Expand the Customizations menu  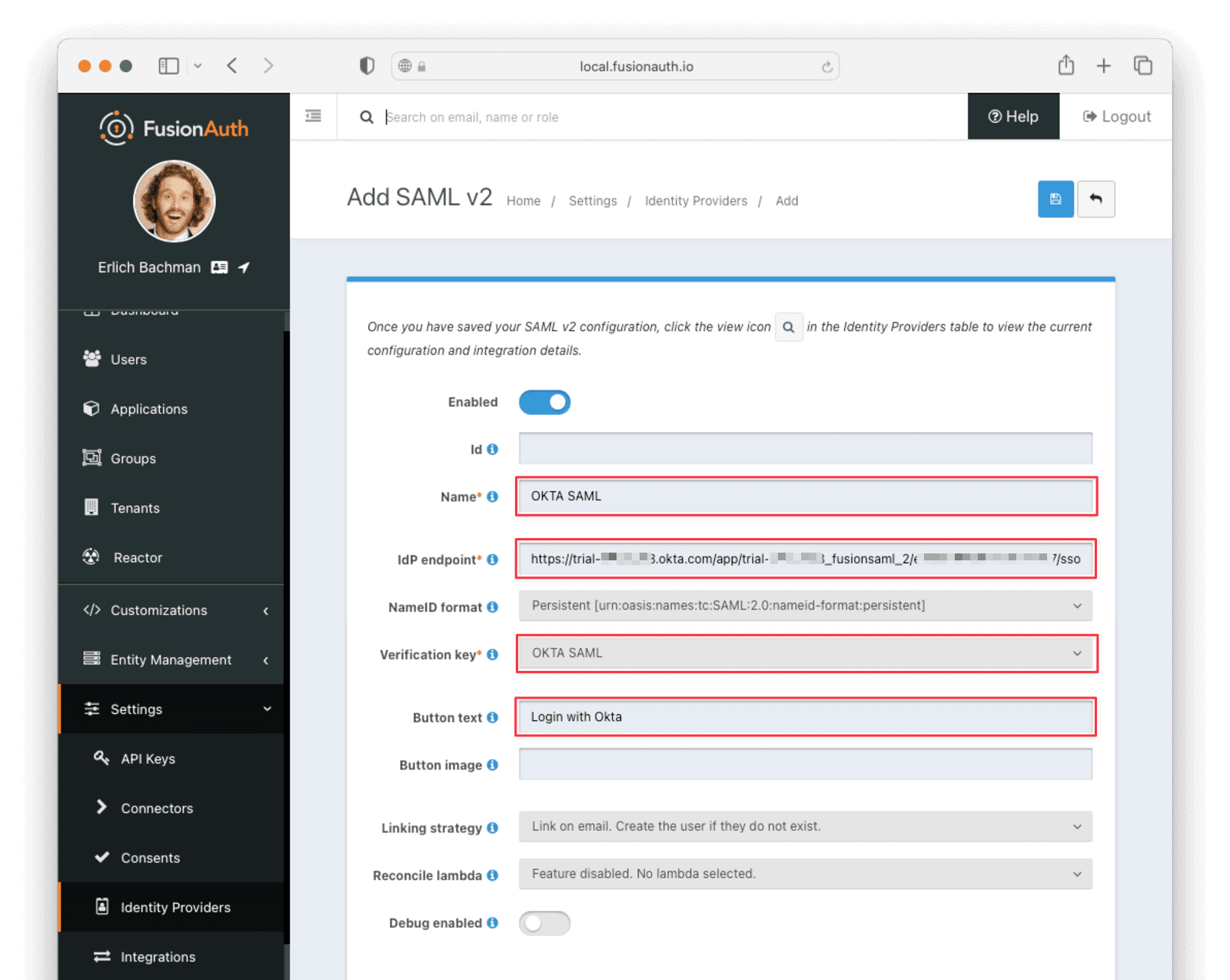[171, 610]
